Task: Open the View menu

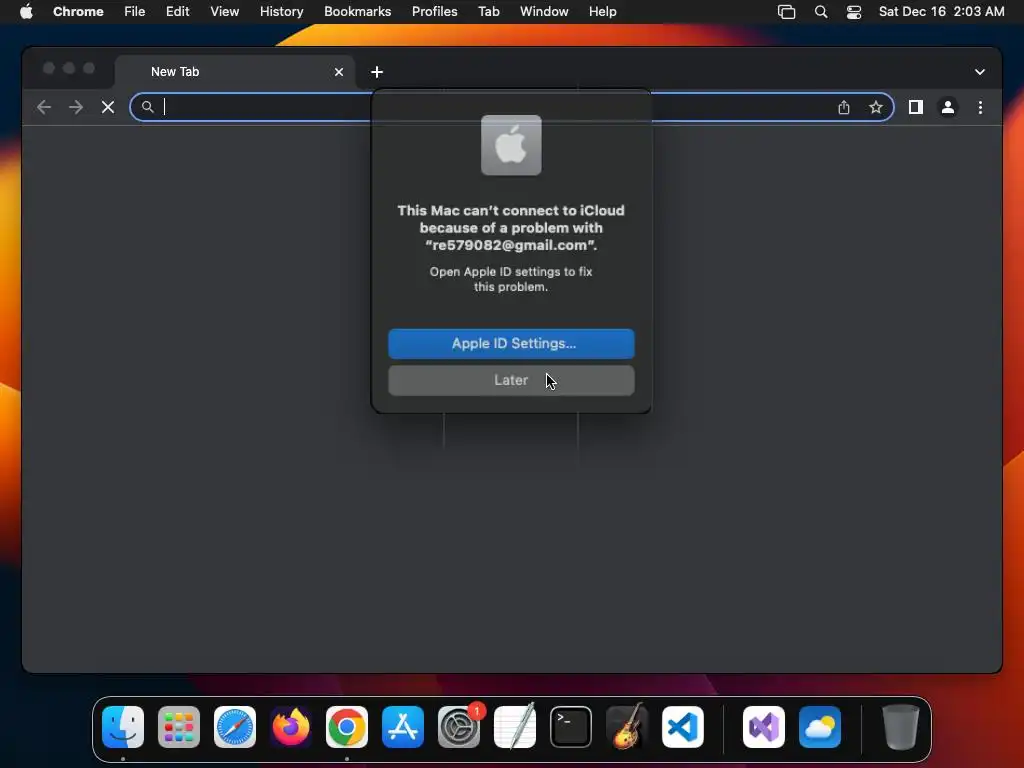Action: 225,12
